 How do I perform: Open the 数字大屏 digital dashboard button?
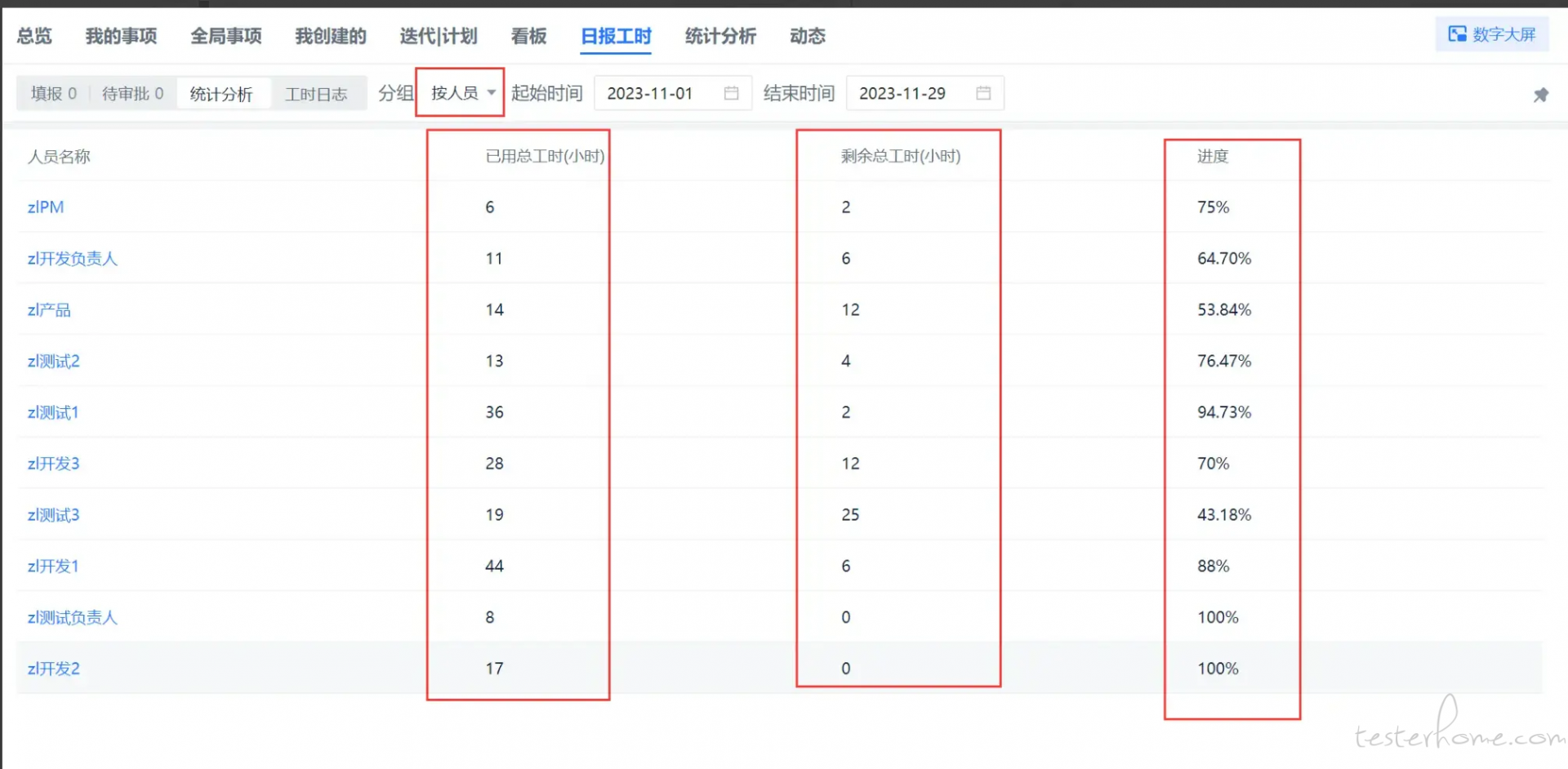1491,34
